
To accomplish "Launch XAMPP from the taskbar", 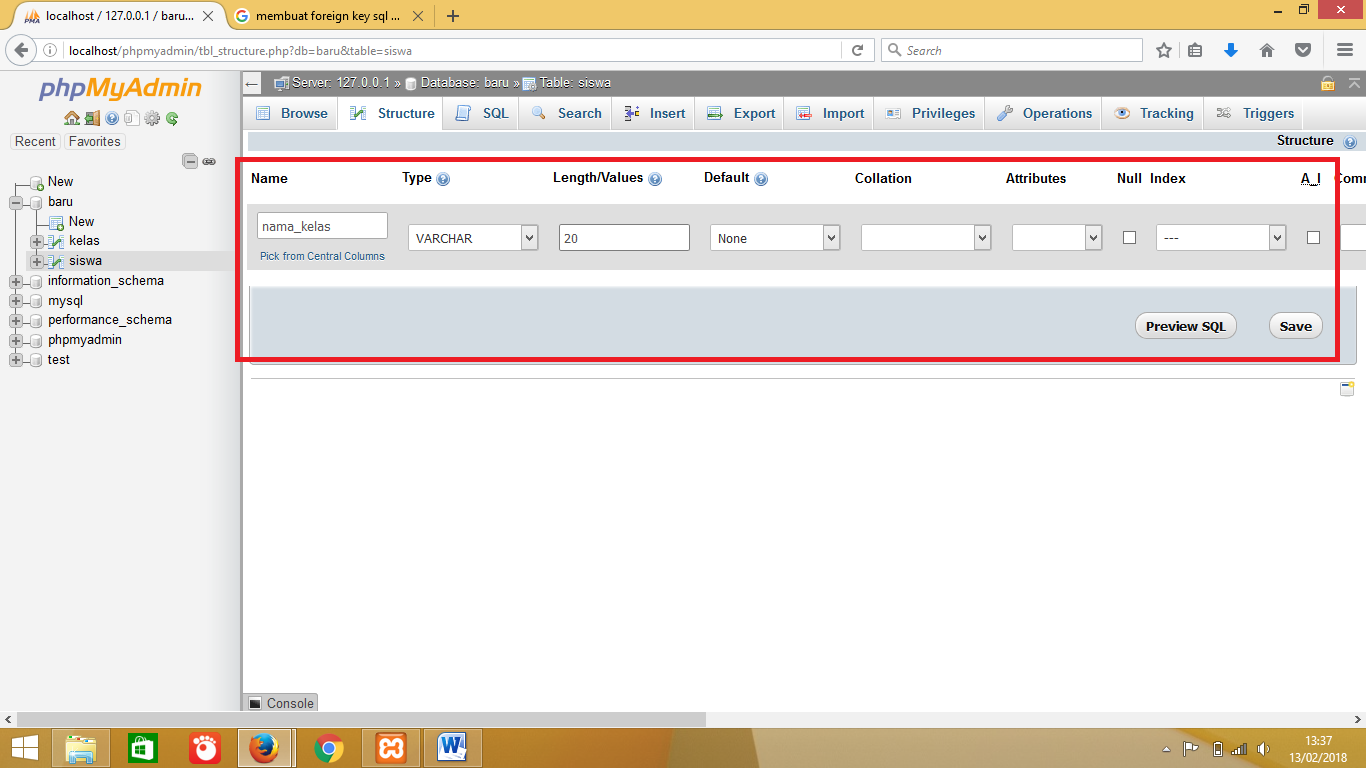I will tap(390, 747).
